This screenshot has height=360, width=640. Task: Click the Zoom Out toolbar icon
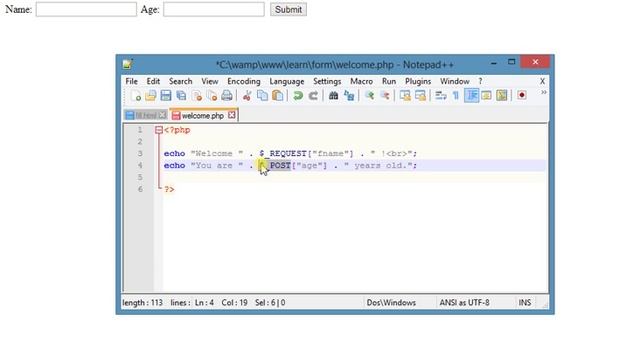click(x=384, y=96)
